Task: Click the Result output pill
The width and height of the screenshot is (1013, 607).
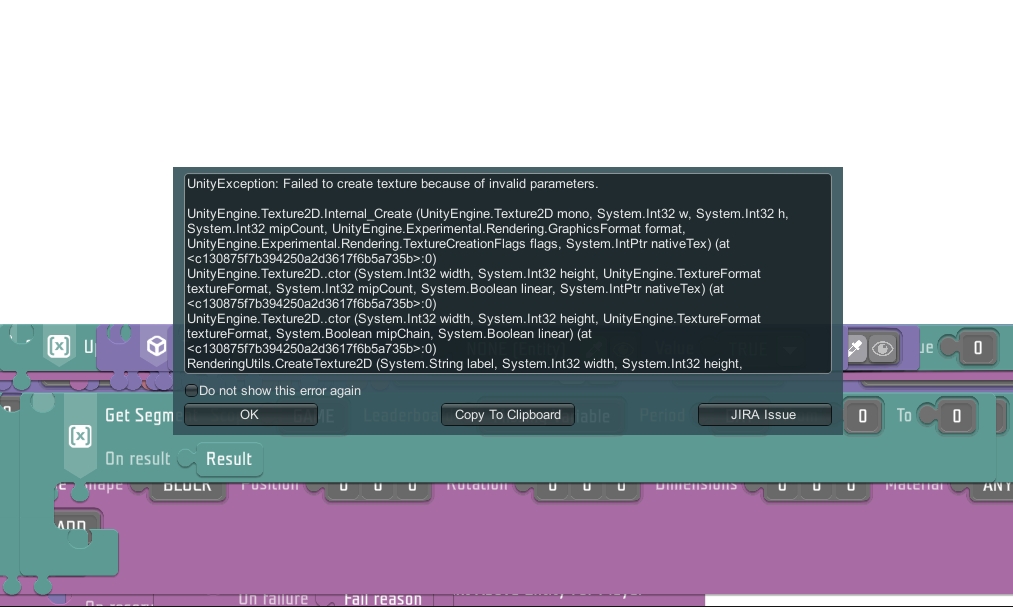Action: [229, 459]
